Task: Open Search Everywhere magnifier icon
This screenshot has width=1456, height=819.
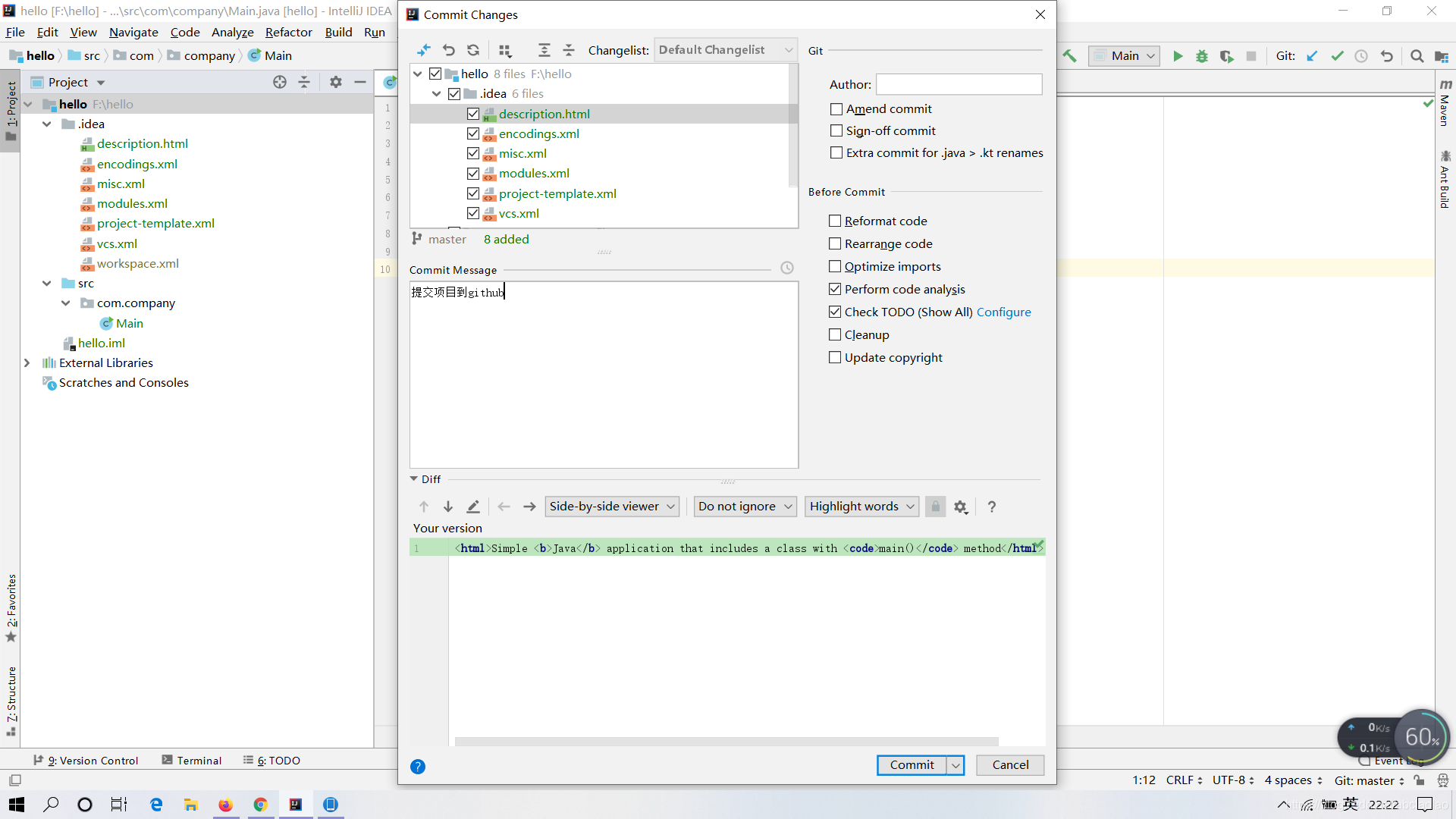Action: pos(1417,56)
